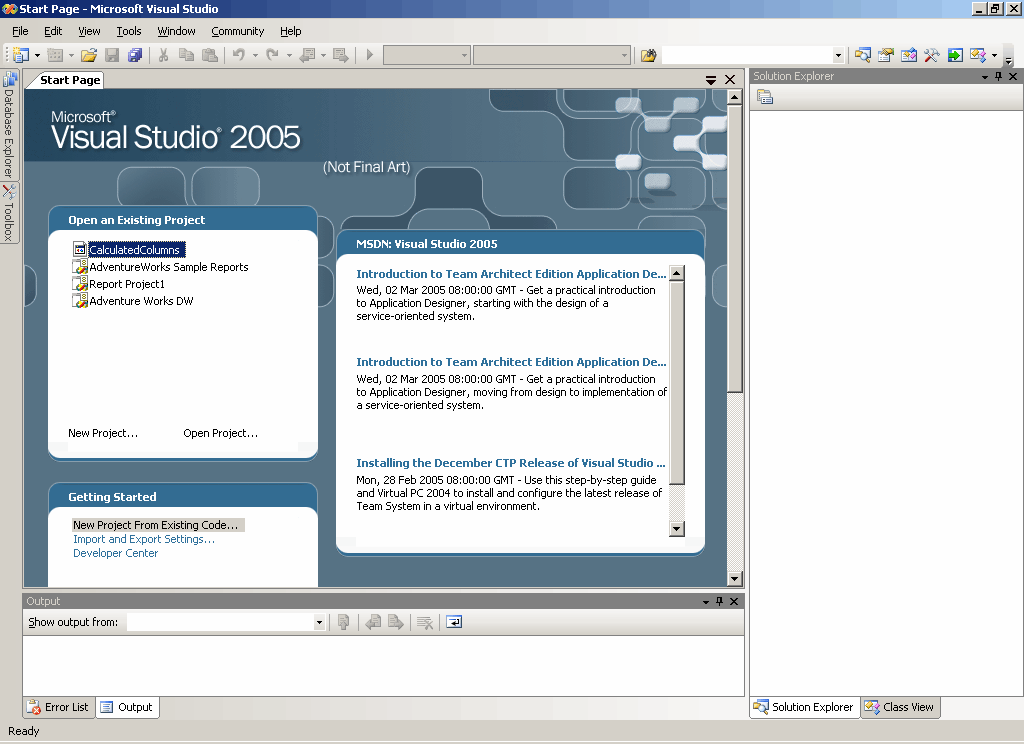The image size is (1024, 744).
Task: Click the Toolbox hammer and wrench icon
Action: (x=932, y=55)
